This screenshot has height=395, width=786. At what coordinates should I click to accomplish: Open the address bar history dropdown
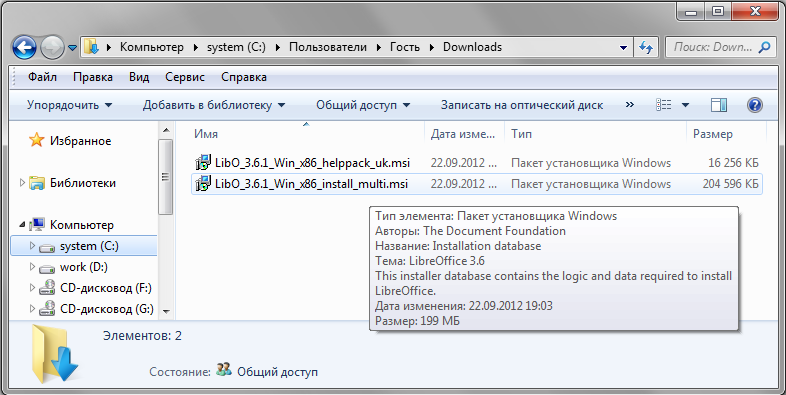[623, 48]
